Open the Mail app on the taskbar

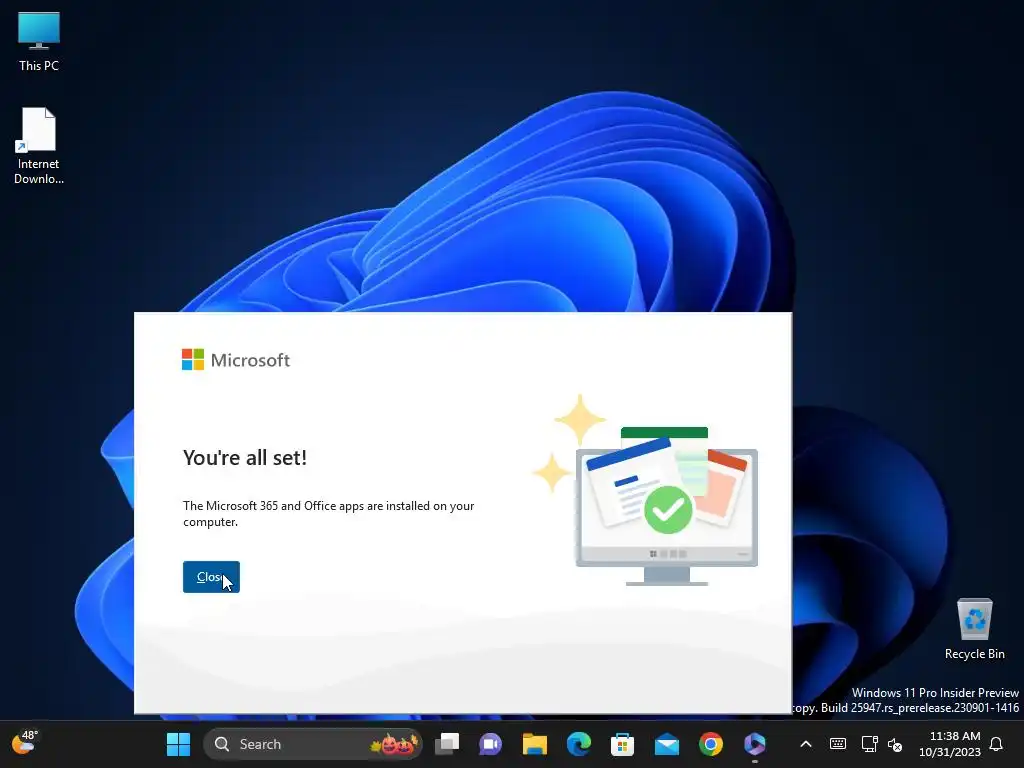coord(667,744)
